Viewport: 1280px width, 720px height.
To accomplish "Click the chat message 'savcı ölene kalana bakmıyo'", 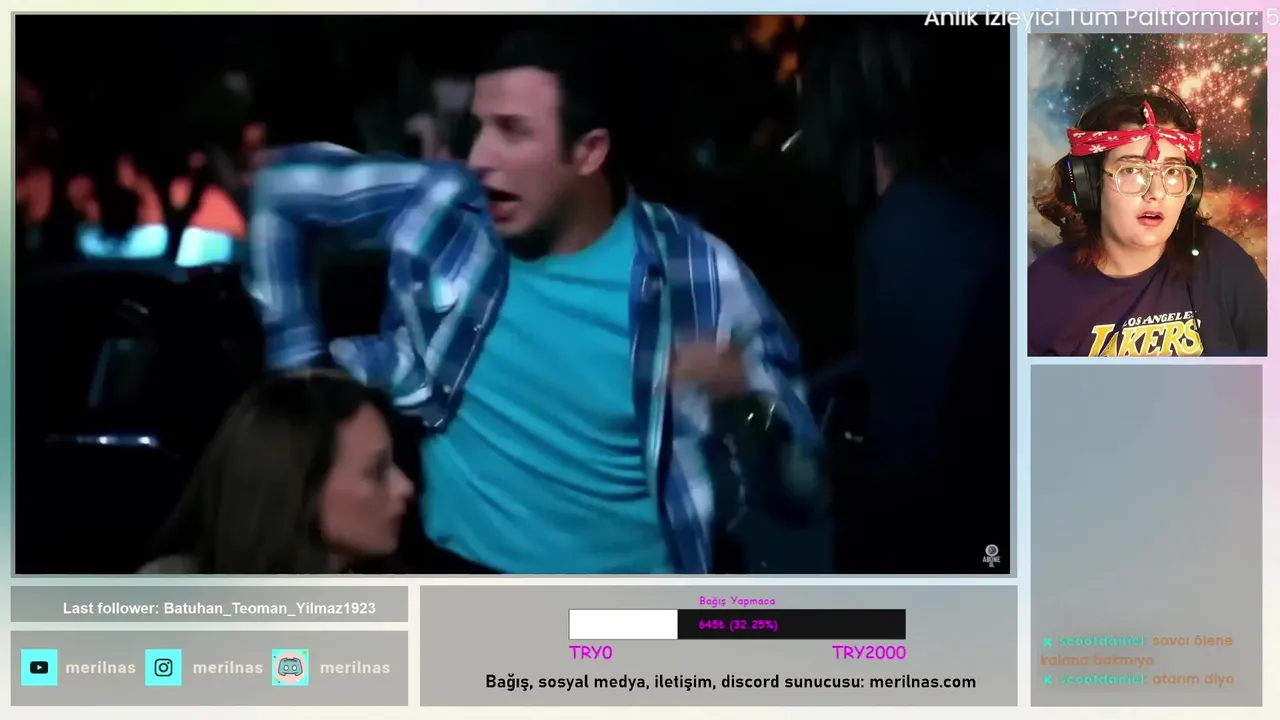I will pos(1137,650).
